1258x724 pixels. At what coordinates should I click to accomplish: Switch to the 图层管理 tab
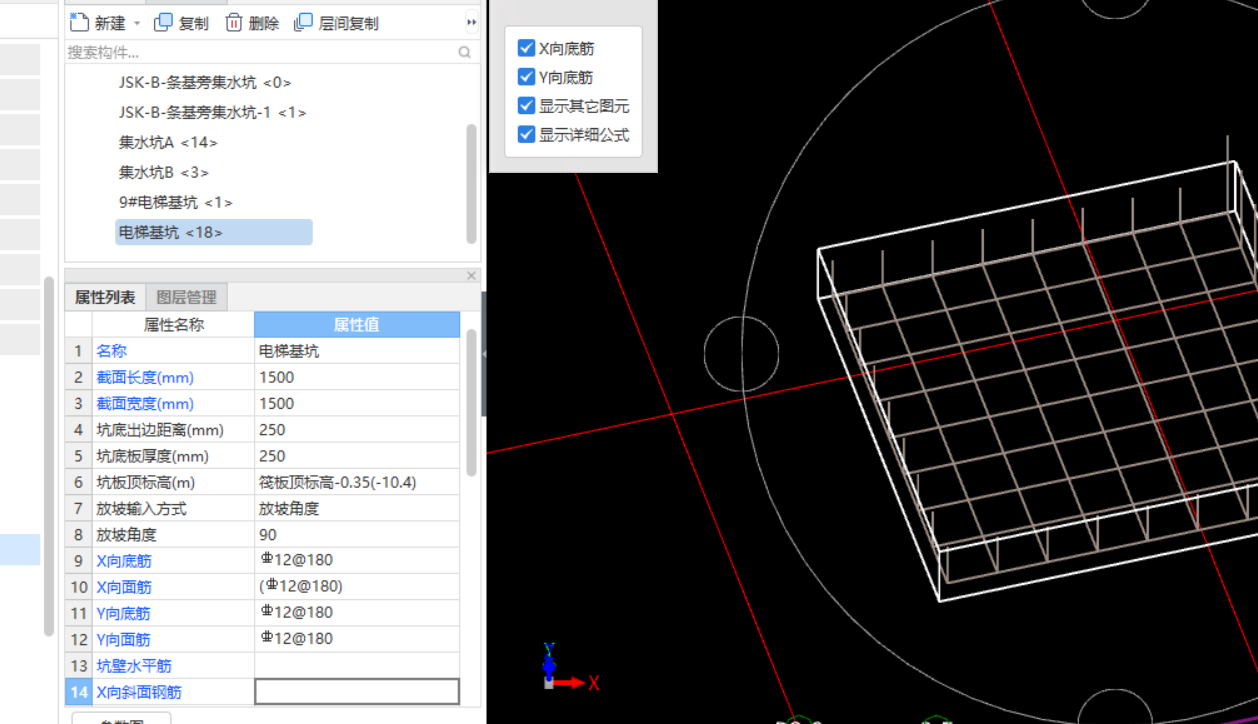pyautogui.click(x=186, y=297)
